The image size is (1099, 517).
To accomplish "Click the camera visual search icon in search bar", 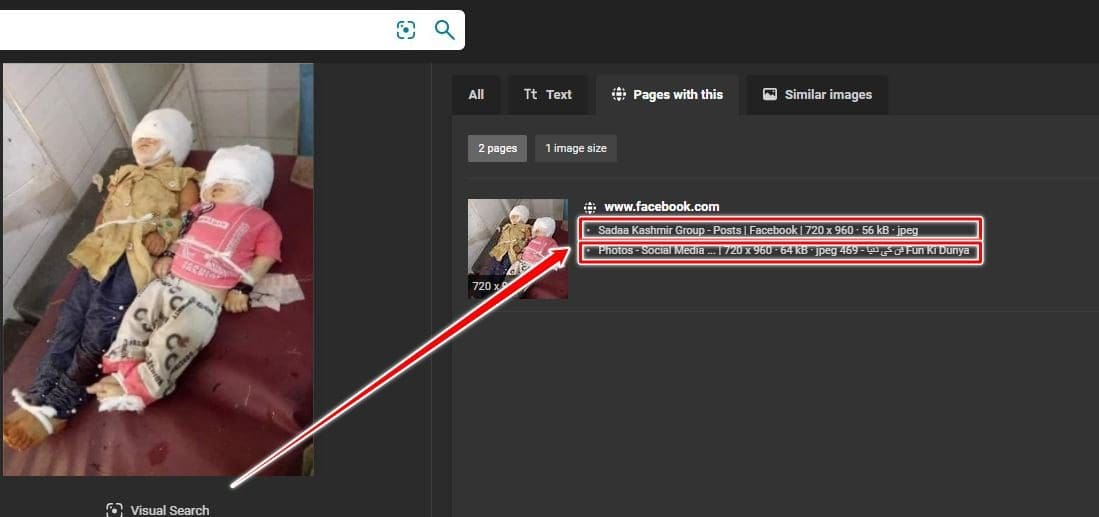I will (405, 30).
